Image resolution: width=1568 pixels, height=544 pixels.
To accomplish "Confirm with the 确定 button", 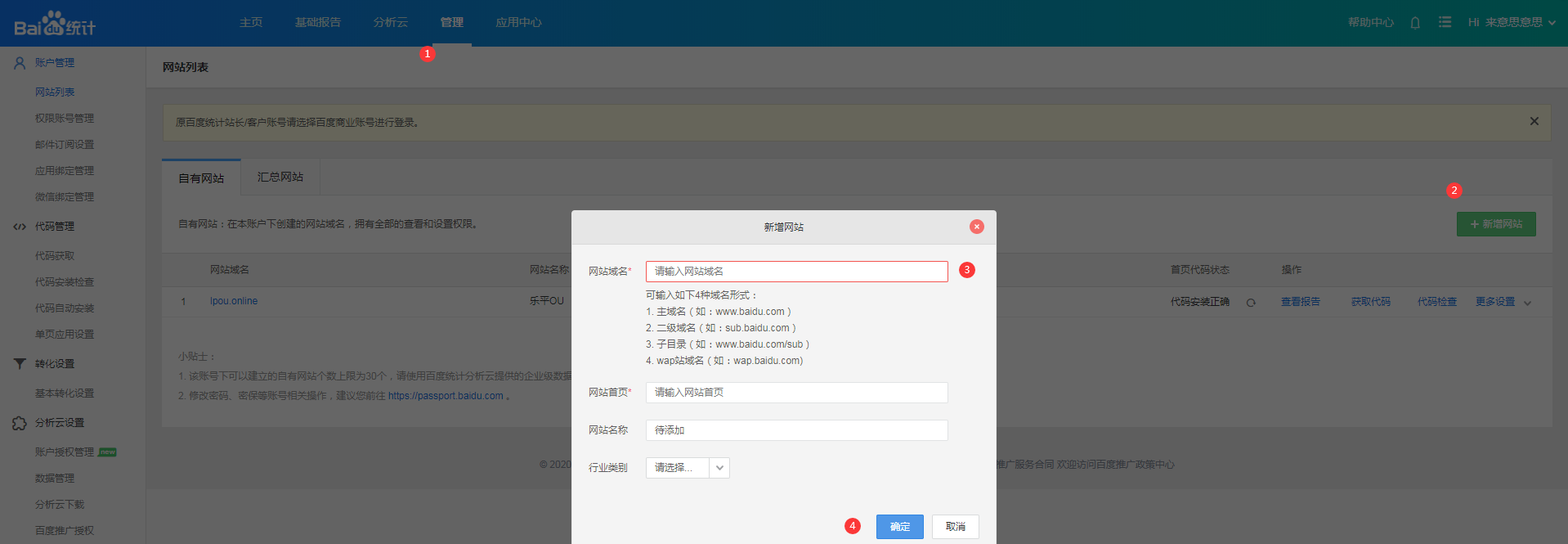I will [900, 527].
